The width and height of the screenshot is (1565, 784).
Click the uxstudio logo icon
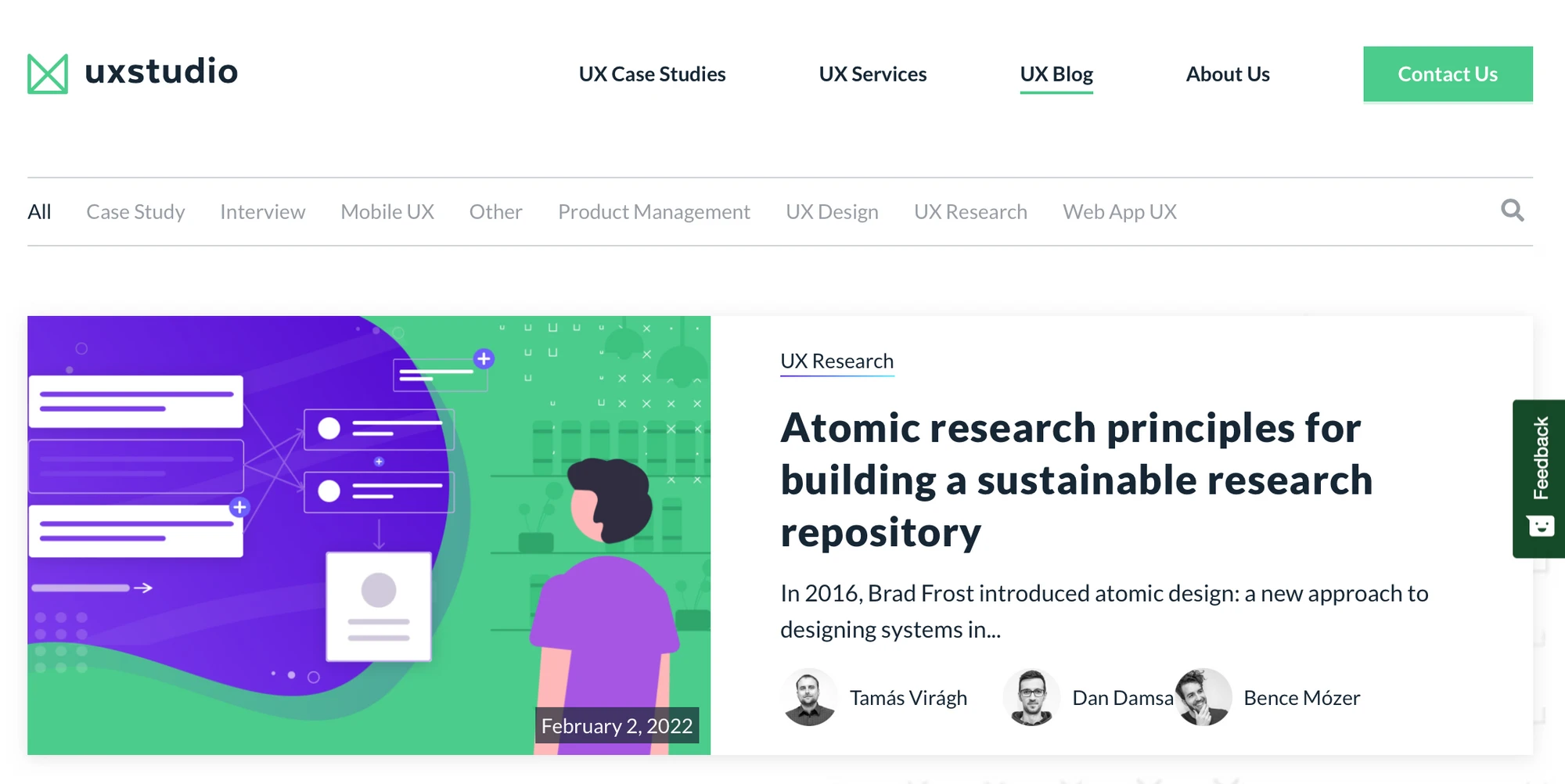[x=49, y=74]
